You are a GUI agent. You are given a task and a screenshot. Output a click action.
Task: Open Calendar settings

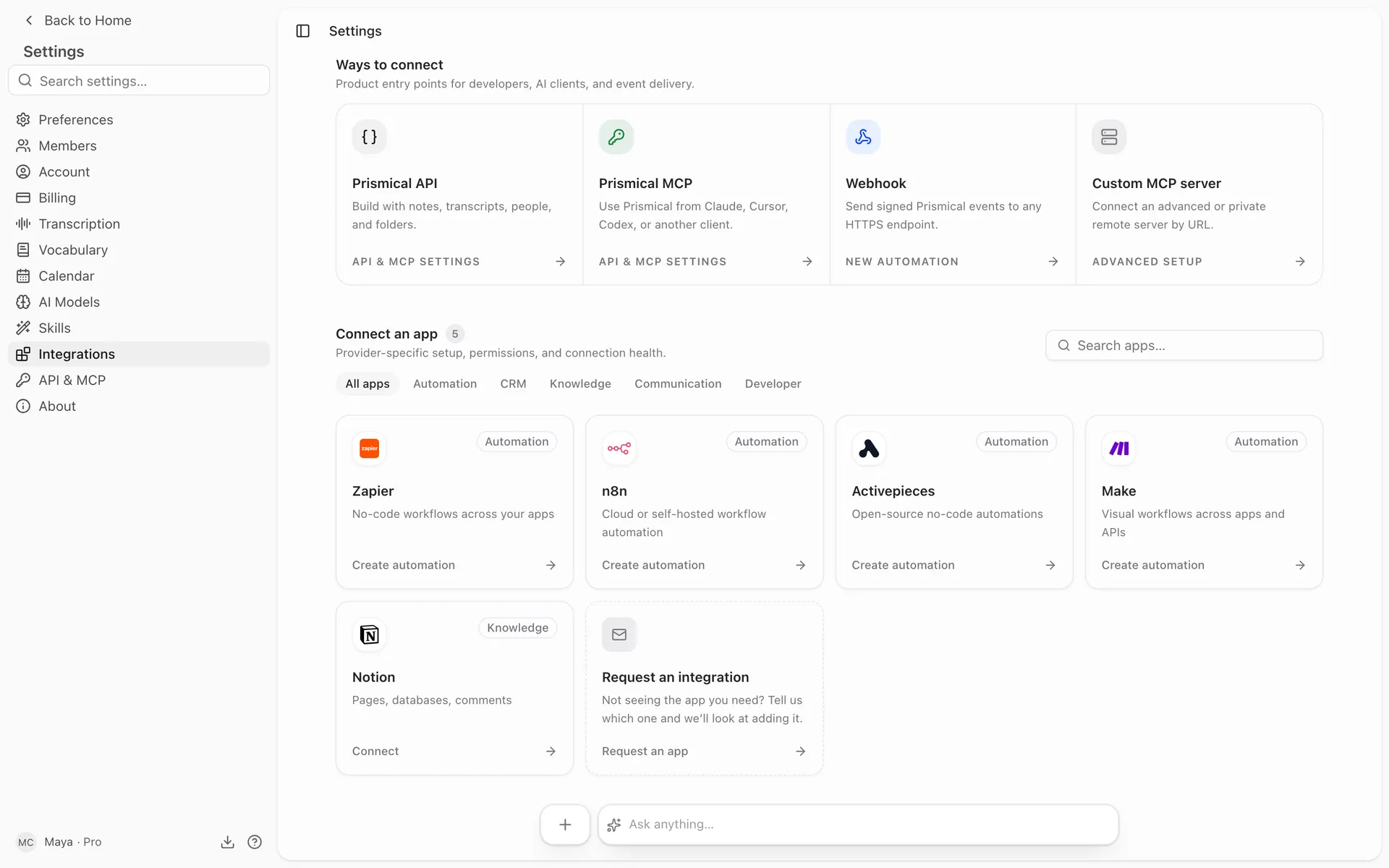point(139,276)
